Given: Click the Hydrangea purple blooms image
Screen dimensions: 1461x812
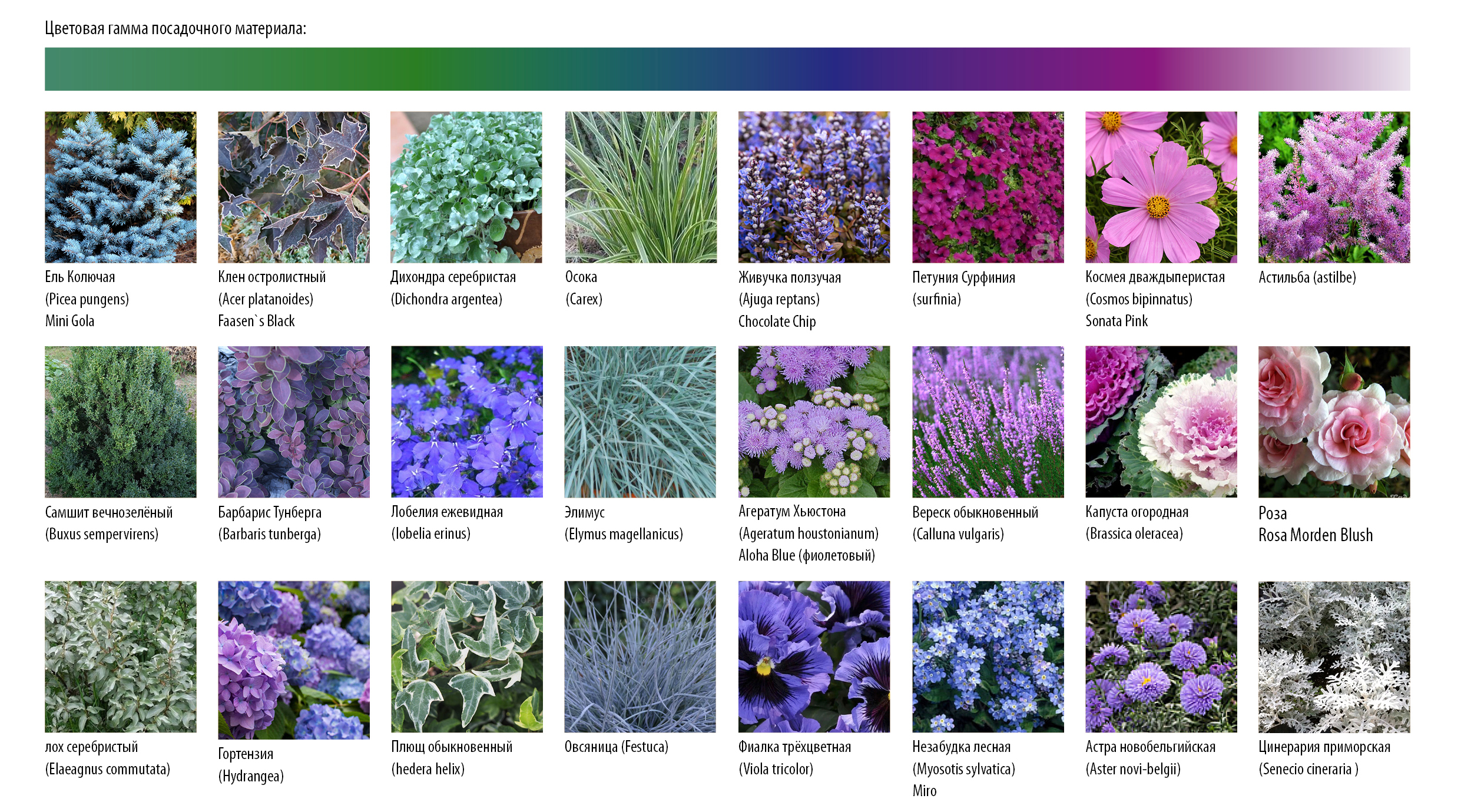Looking at the screenshot, I should [x=294, y=659].
